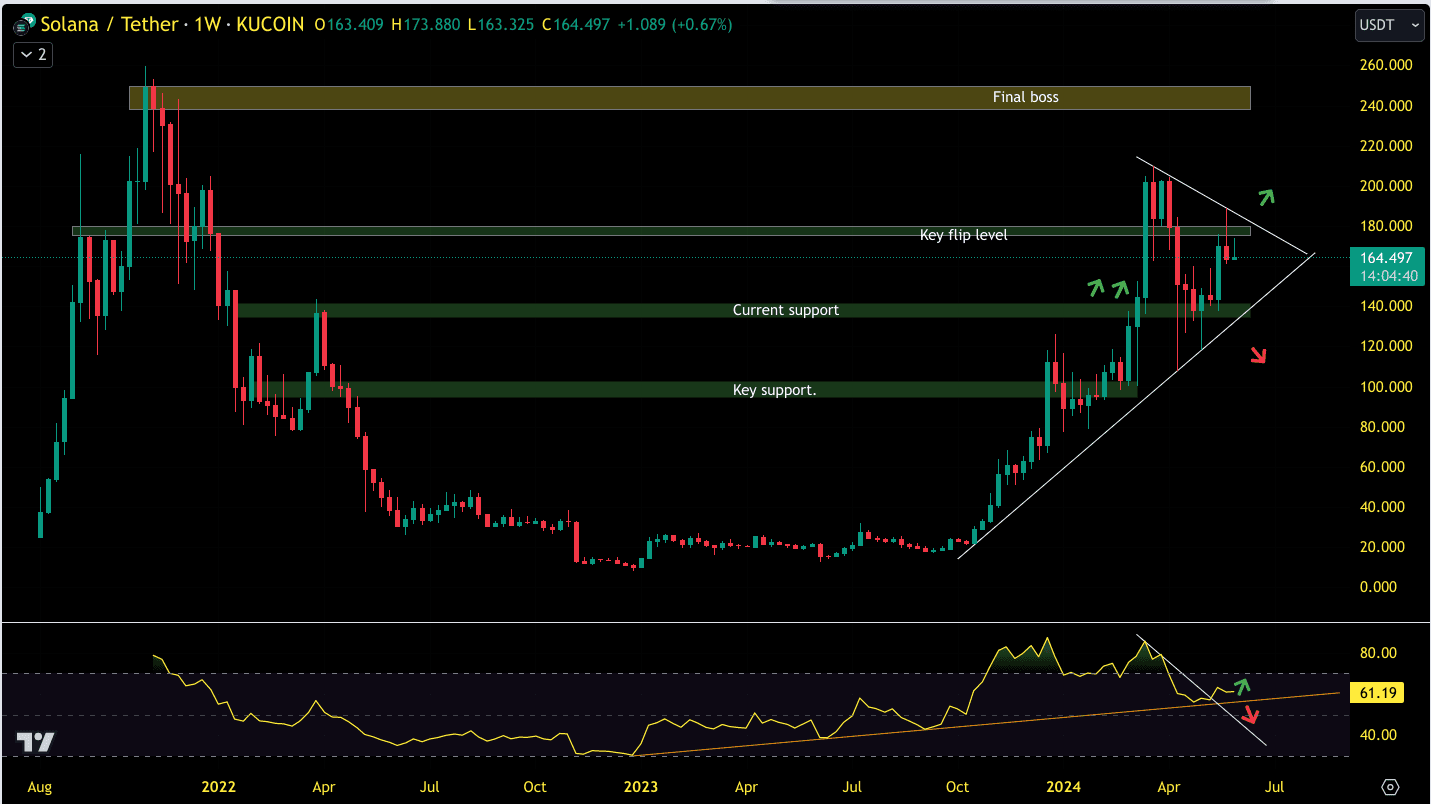Screen dimensions: 1431x804
Task: Click the high value H173.880
Action: coord(428,24)
